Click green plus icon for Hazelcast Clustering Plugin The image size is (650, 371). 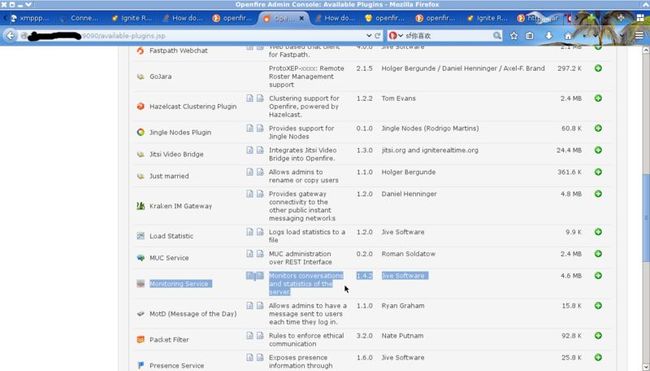tap(598, 99)
